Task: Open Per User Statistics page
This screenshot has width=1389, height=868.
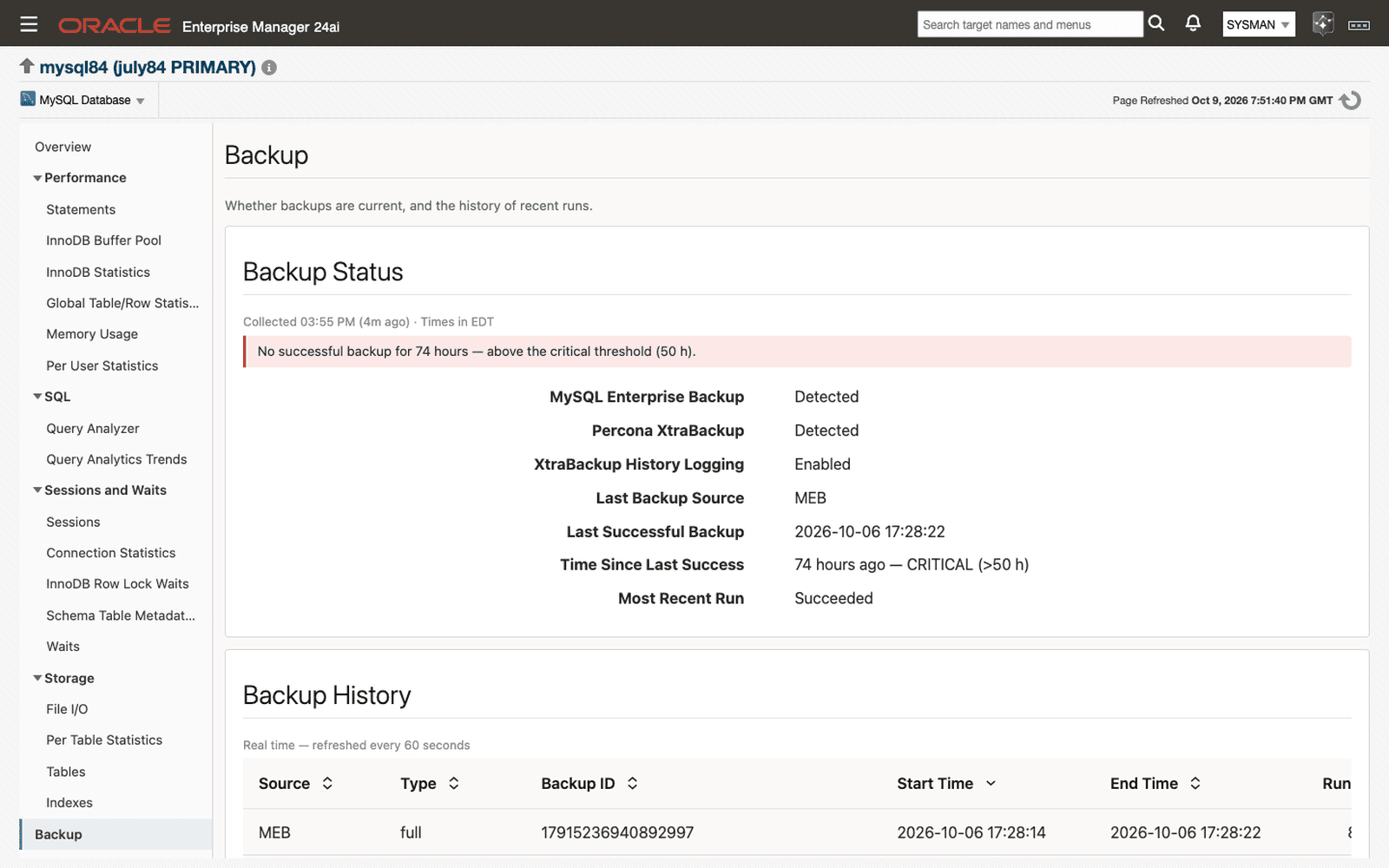Action: point(102,365)
